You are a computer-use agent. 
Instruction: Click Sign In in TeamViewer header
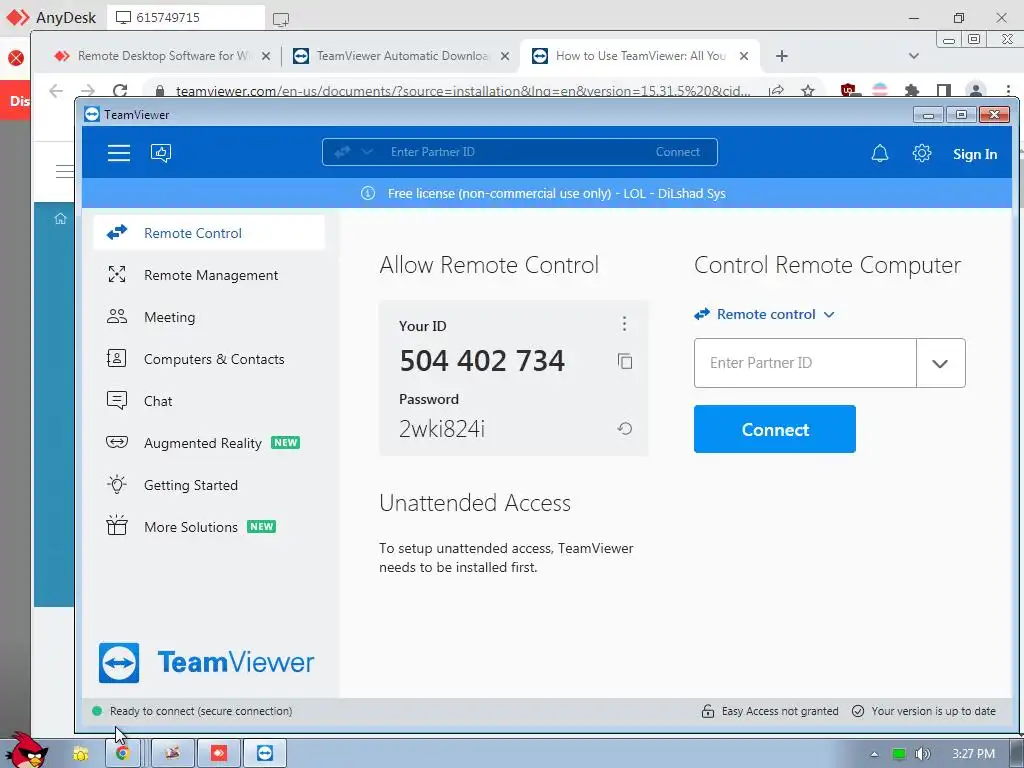tap(974, 154)
